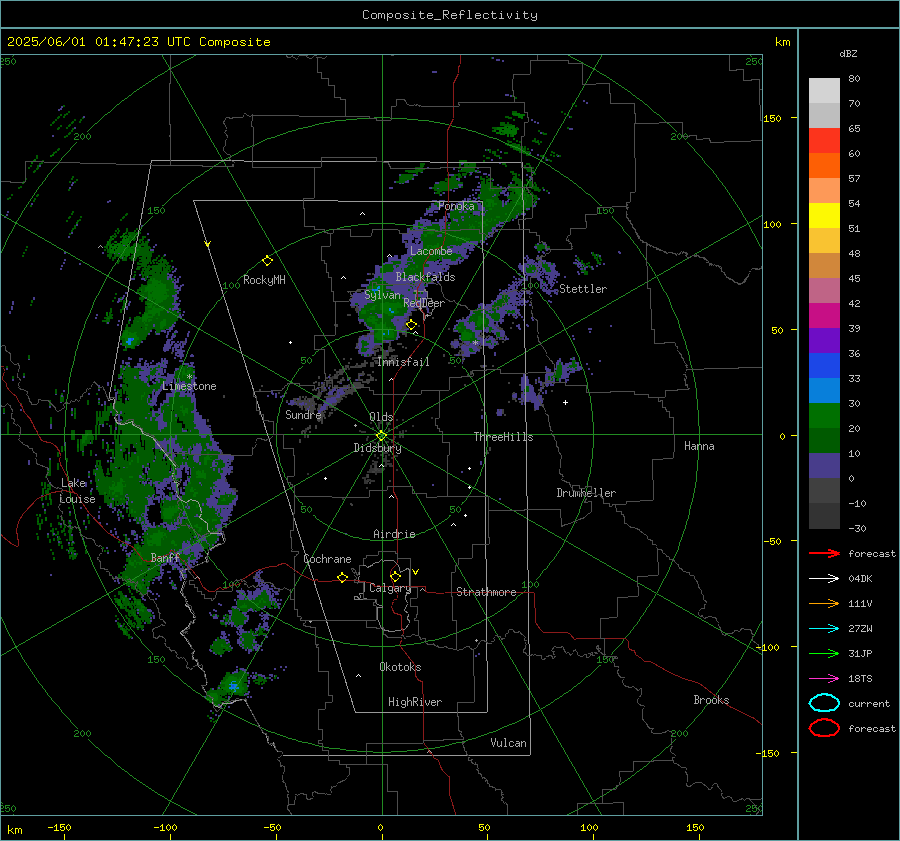Screen dimensions: 900x841
Task: Click the orange 111V arrow icon
Action: pyautogui.click(x=824, y=603)
